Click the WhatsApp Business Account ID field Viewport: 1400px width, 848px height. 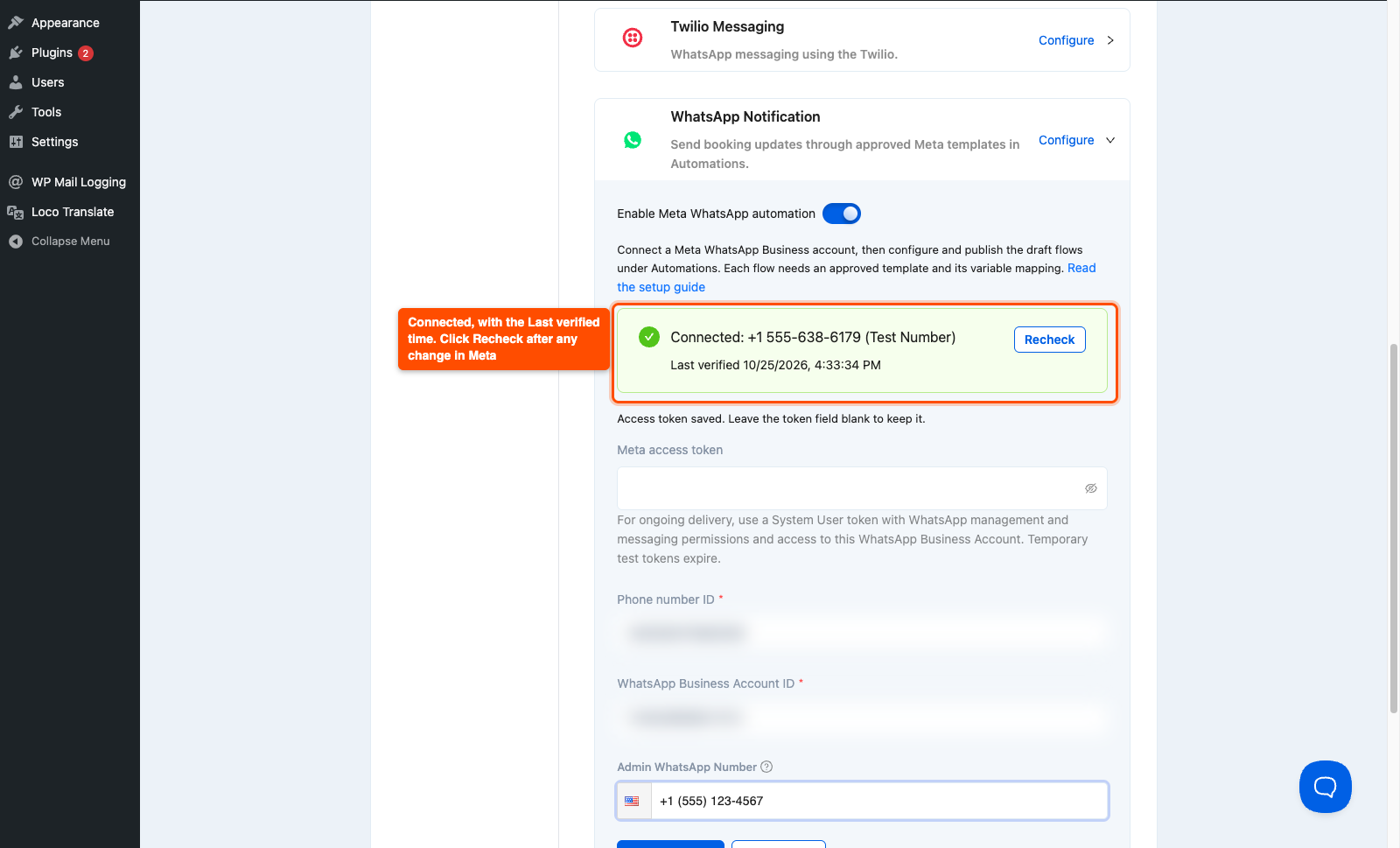point(862,718)
